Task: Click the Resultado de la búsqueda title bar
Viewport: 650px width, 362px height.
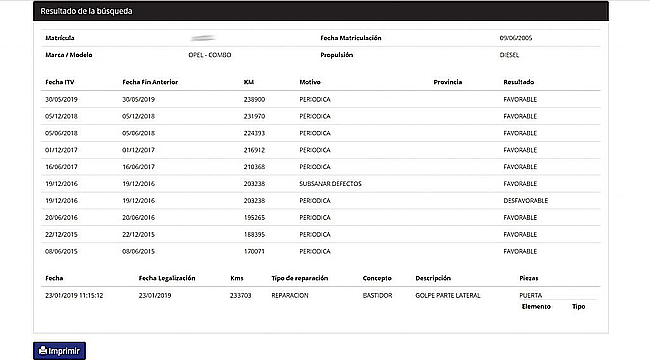Action: click(x=321, y=11)
